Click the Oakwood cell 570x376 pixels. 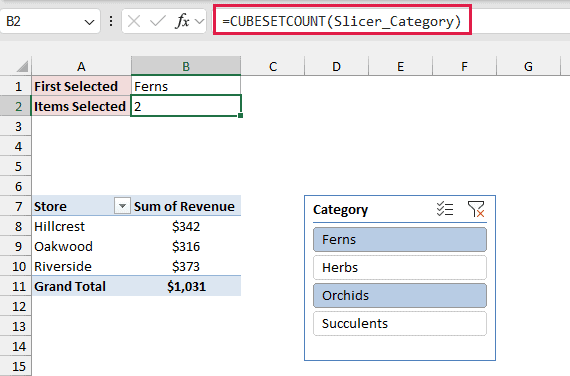tap(81, 247)
